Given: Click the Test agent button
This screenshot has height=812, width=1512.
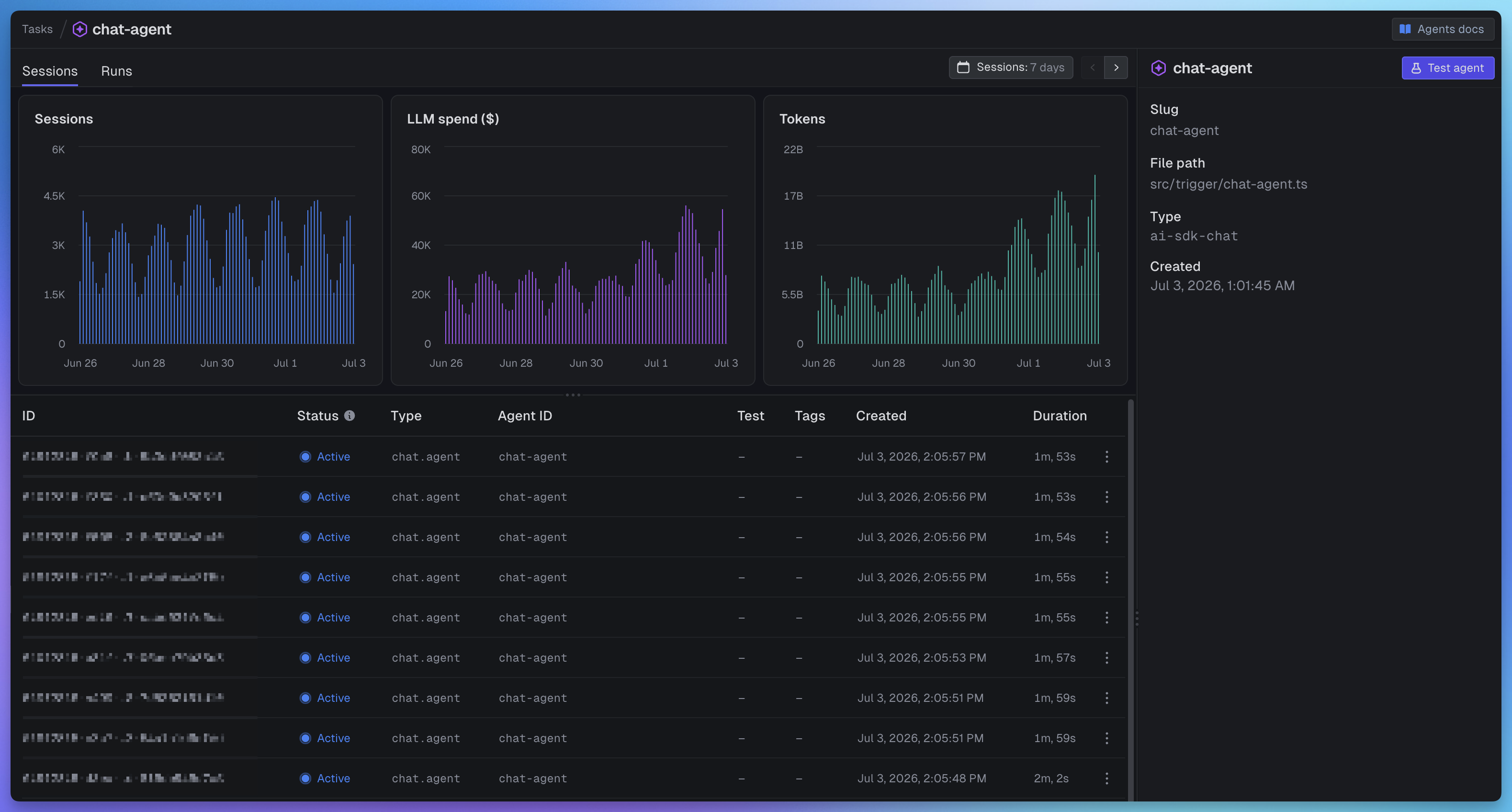Looking at the screenshot, I should pos(1448,68).
